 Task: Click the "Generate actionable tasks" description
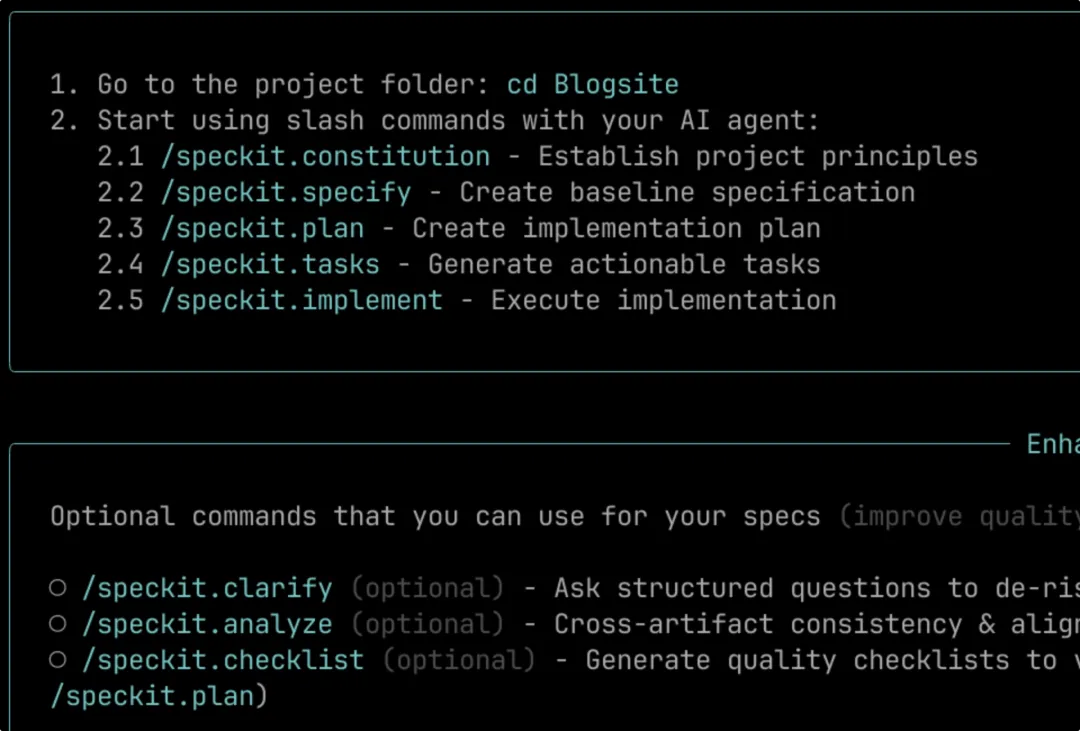click(624, 265)
